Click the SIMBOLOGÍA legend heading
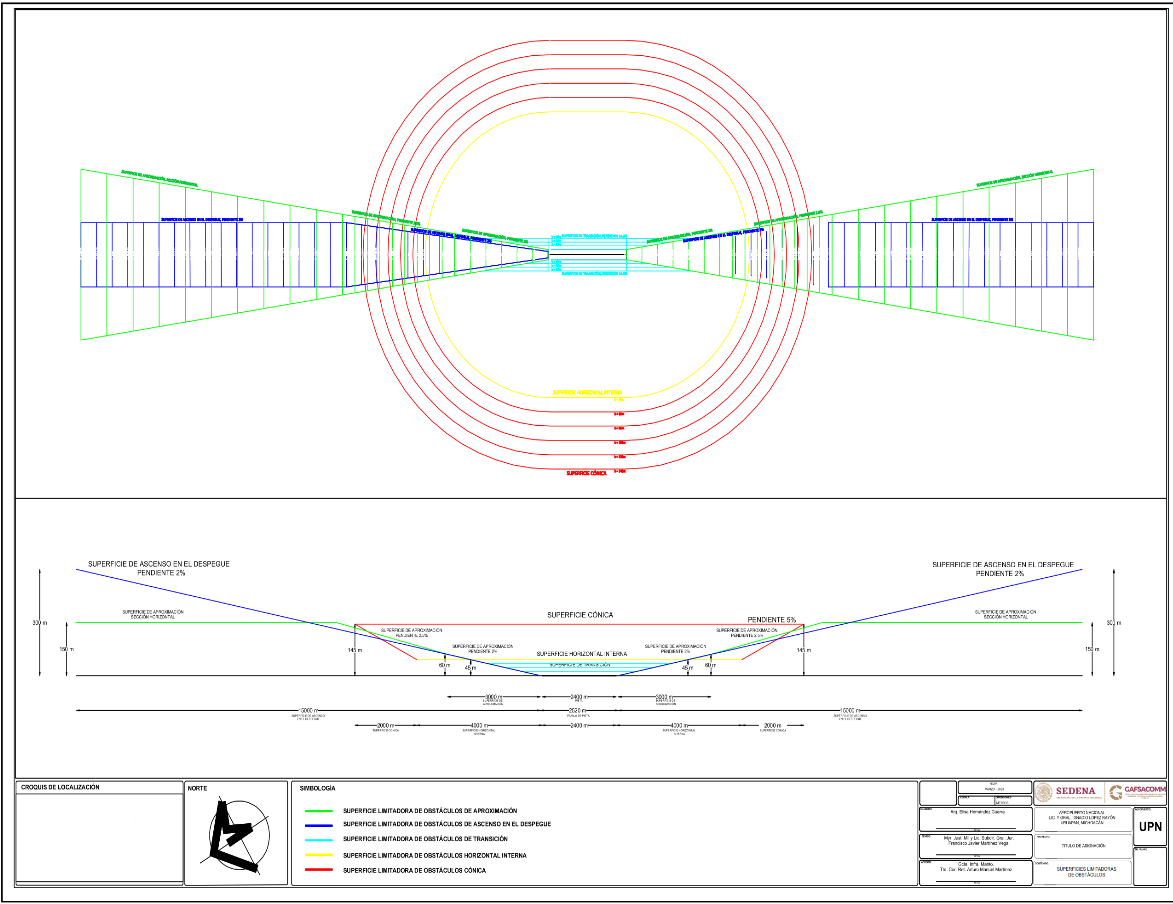Screen dimensions: 1173x904 (317, 789)
